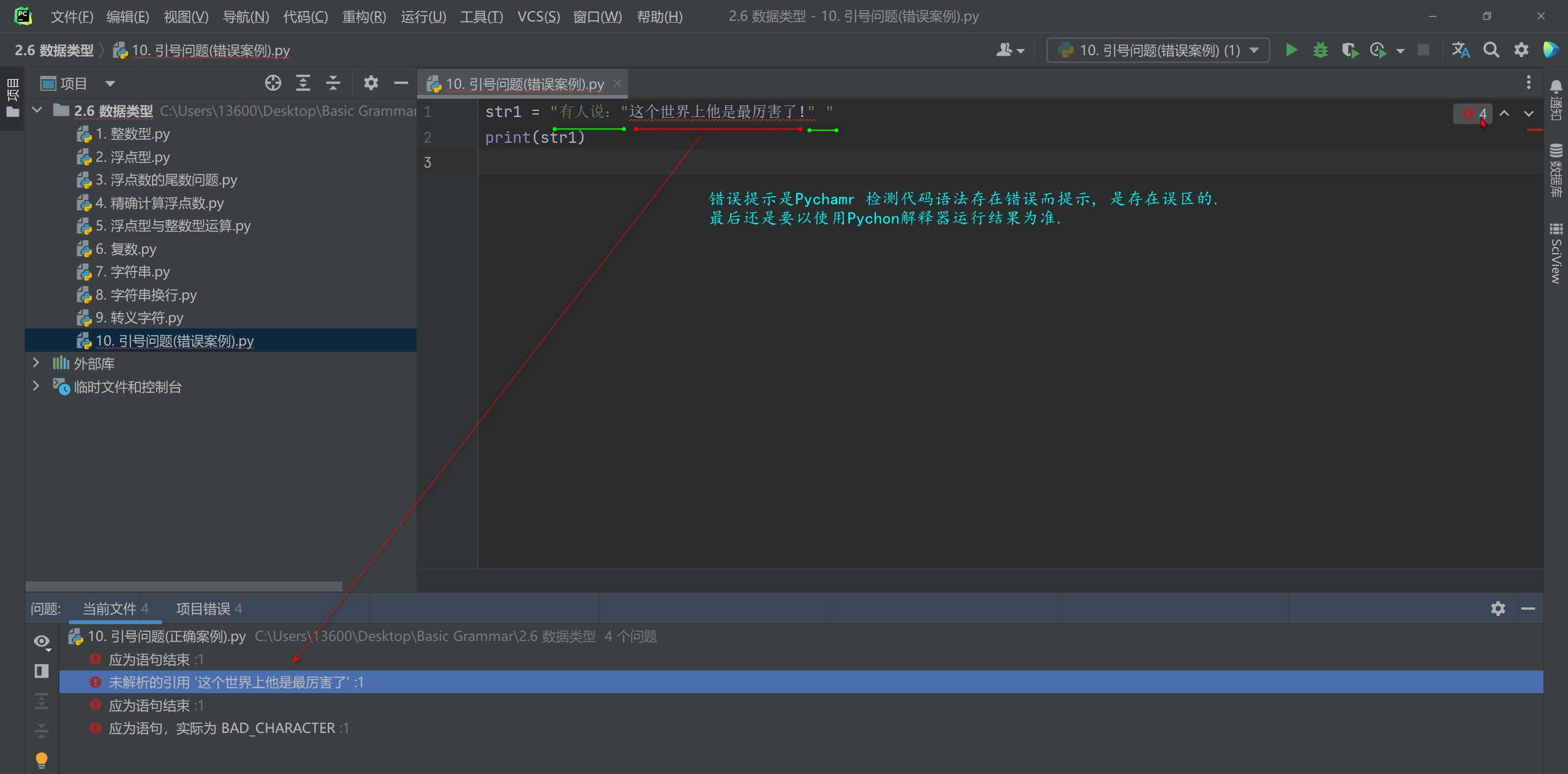The height and width of the screenshot is (774, 1568).
Task: Run the current script with green play button
Action: [x=1291, y=50]
